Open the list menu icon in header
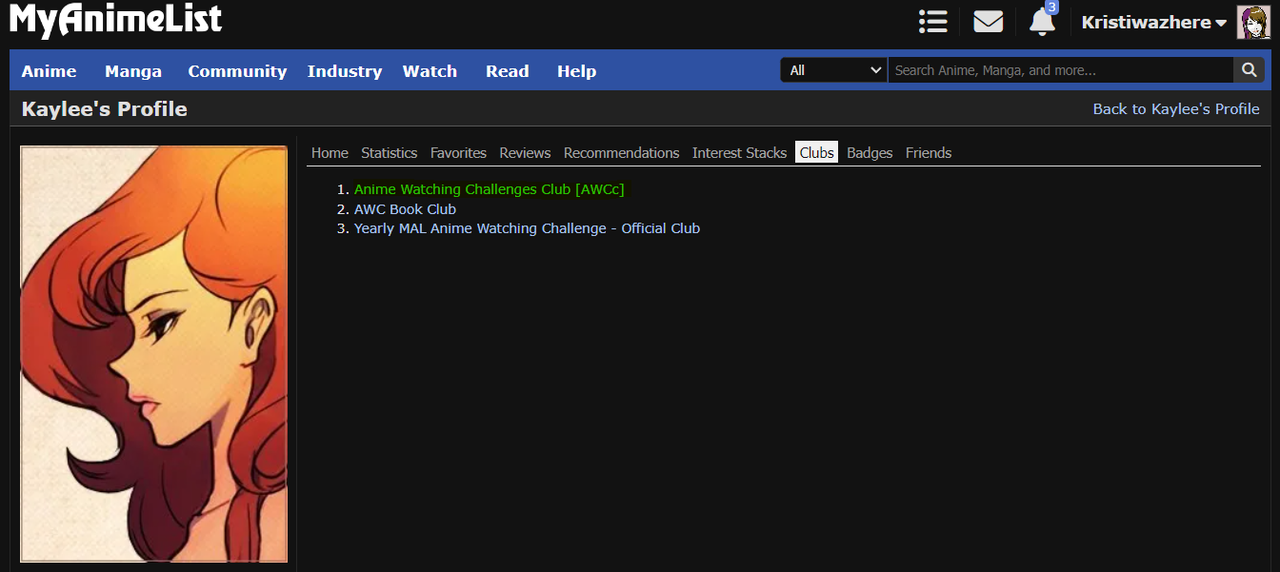 pyautogui.click(x=933, y=21)
